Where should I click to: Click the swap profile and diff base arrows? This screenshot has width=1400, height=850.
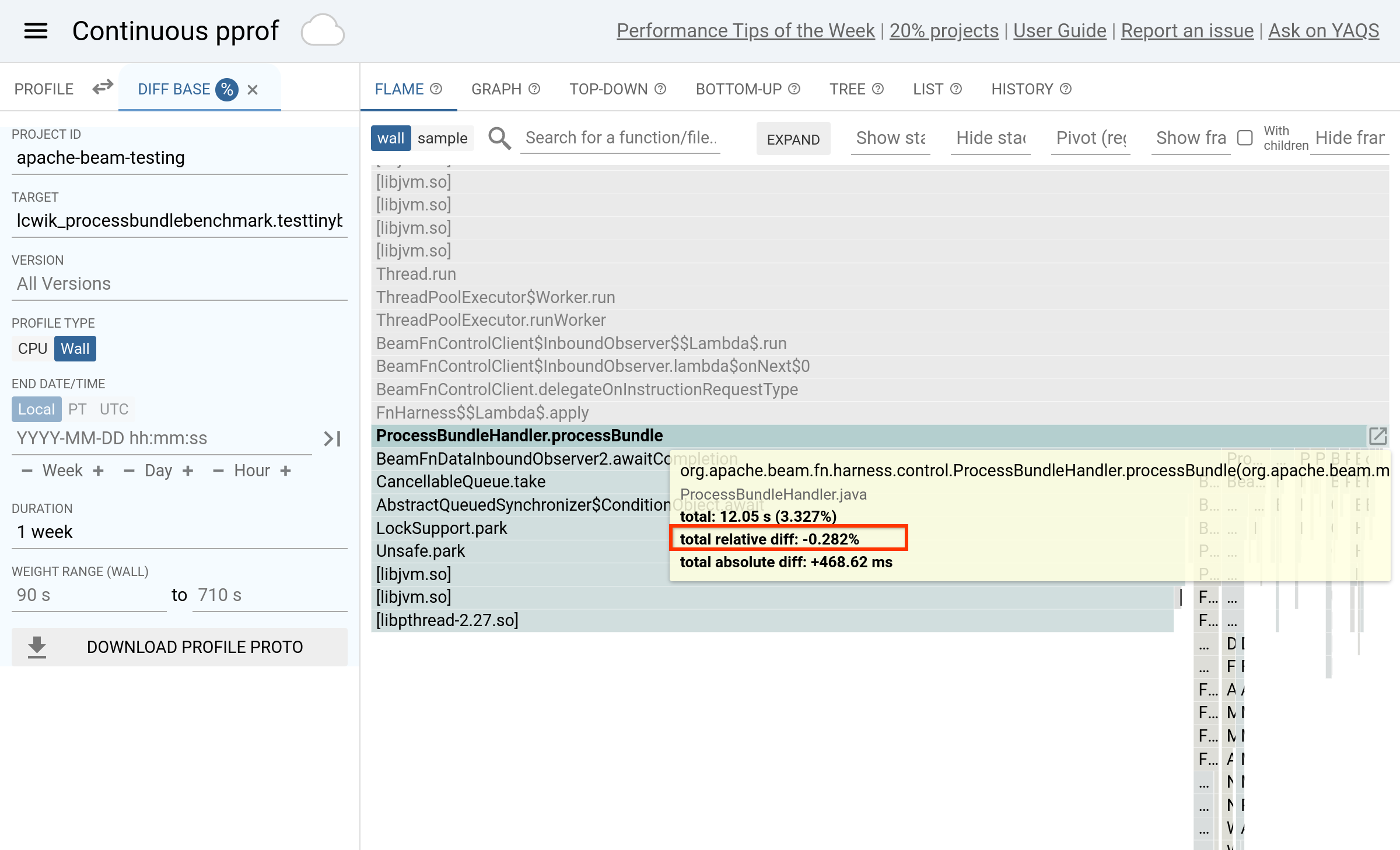click(x=103, y=87)
